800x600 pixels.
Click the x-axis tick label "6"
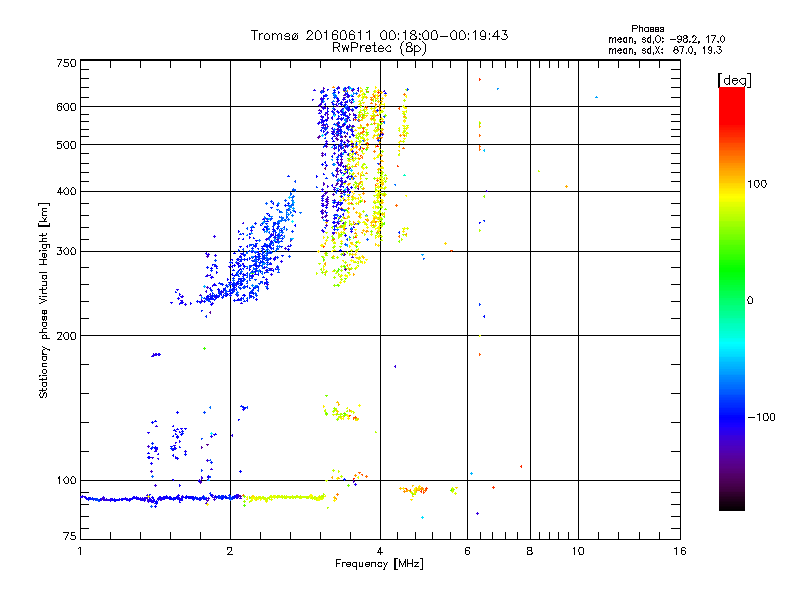[467, 551]
